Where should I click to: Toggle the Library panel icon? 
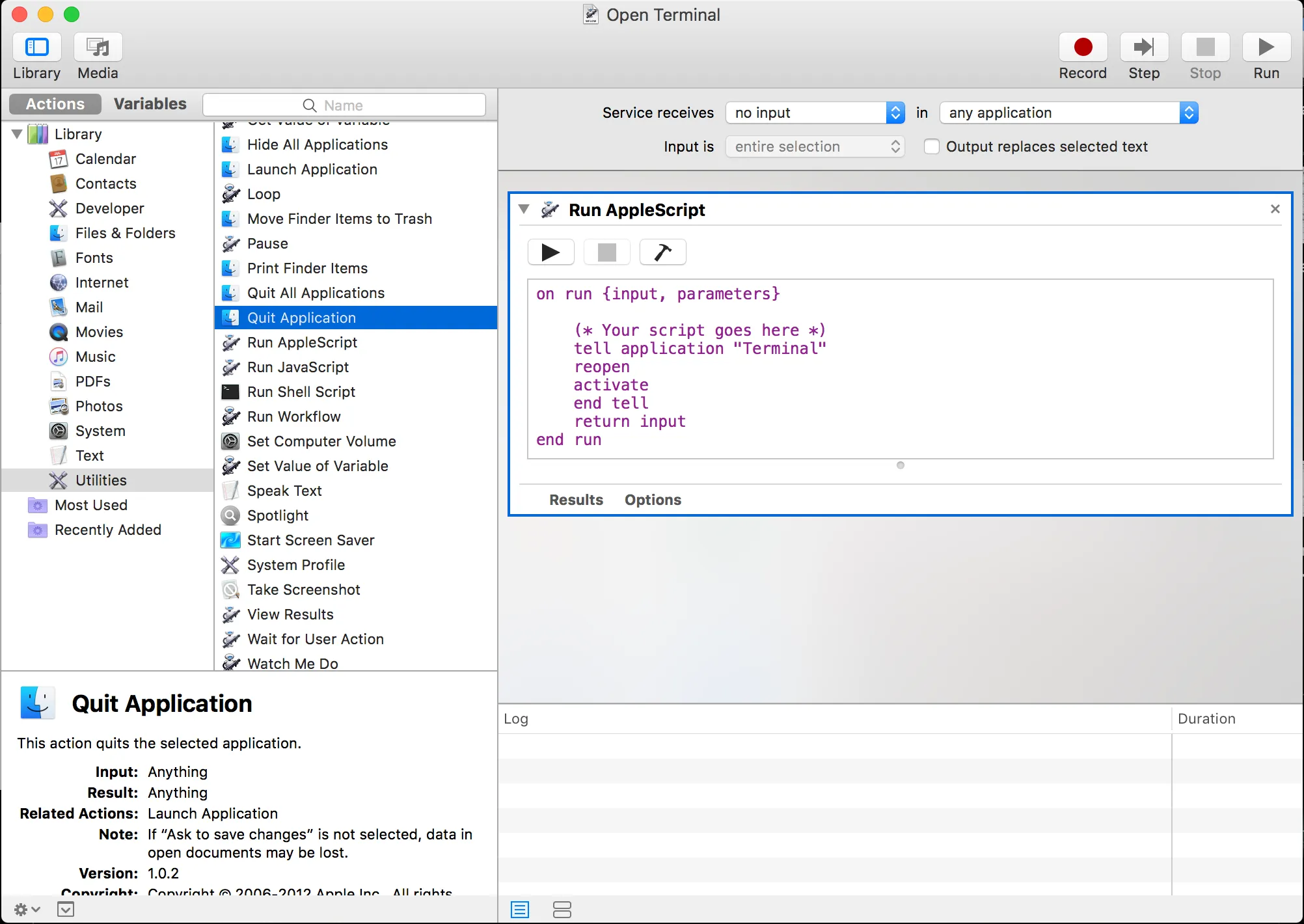[37, 48]
